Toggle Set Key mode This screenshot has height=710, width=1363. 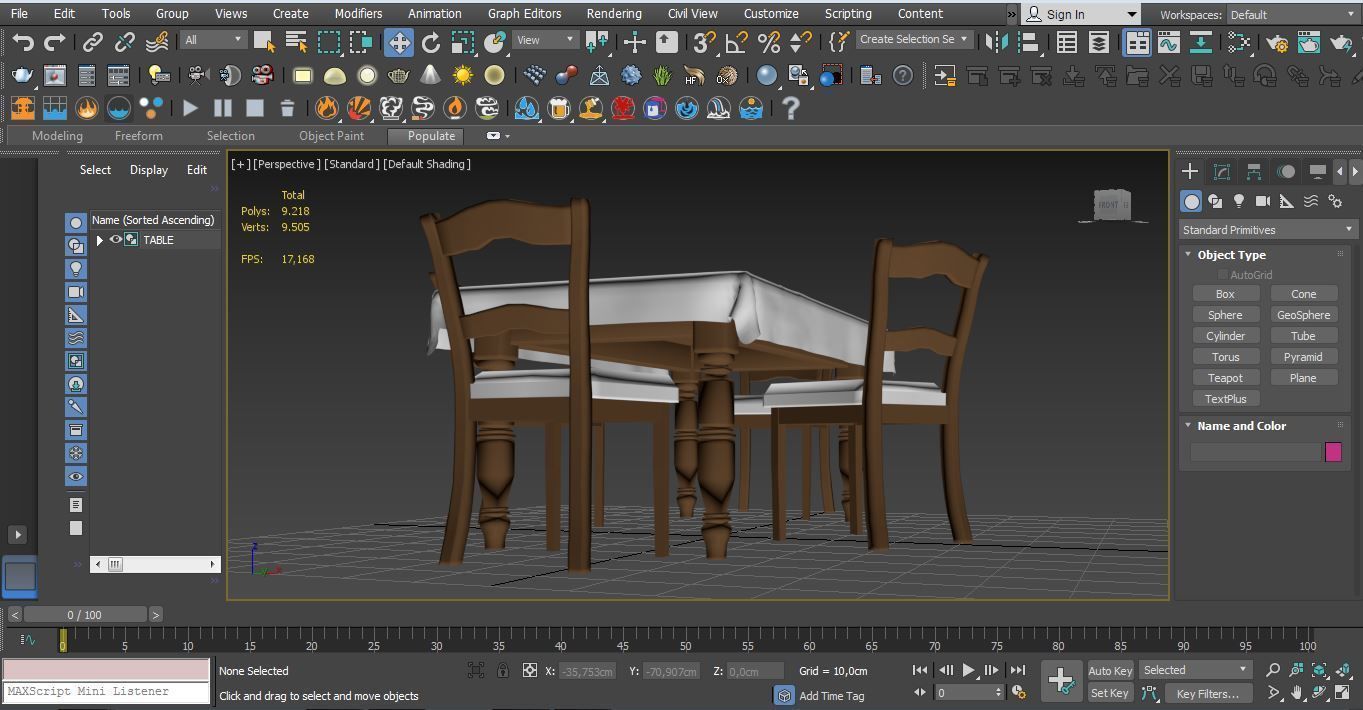1110,693
